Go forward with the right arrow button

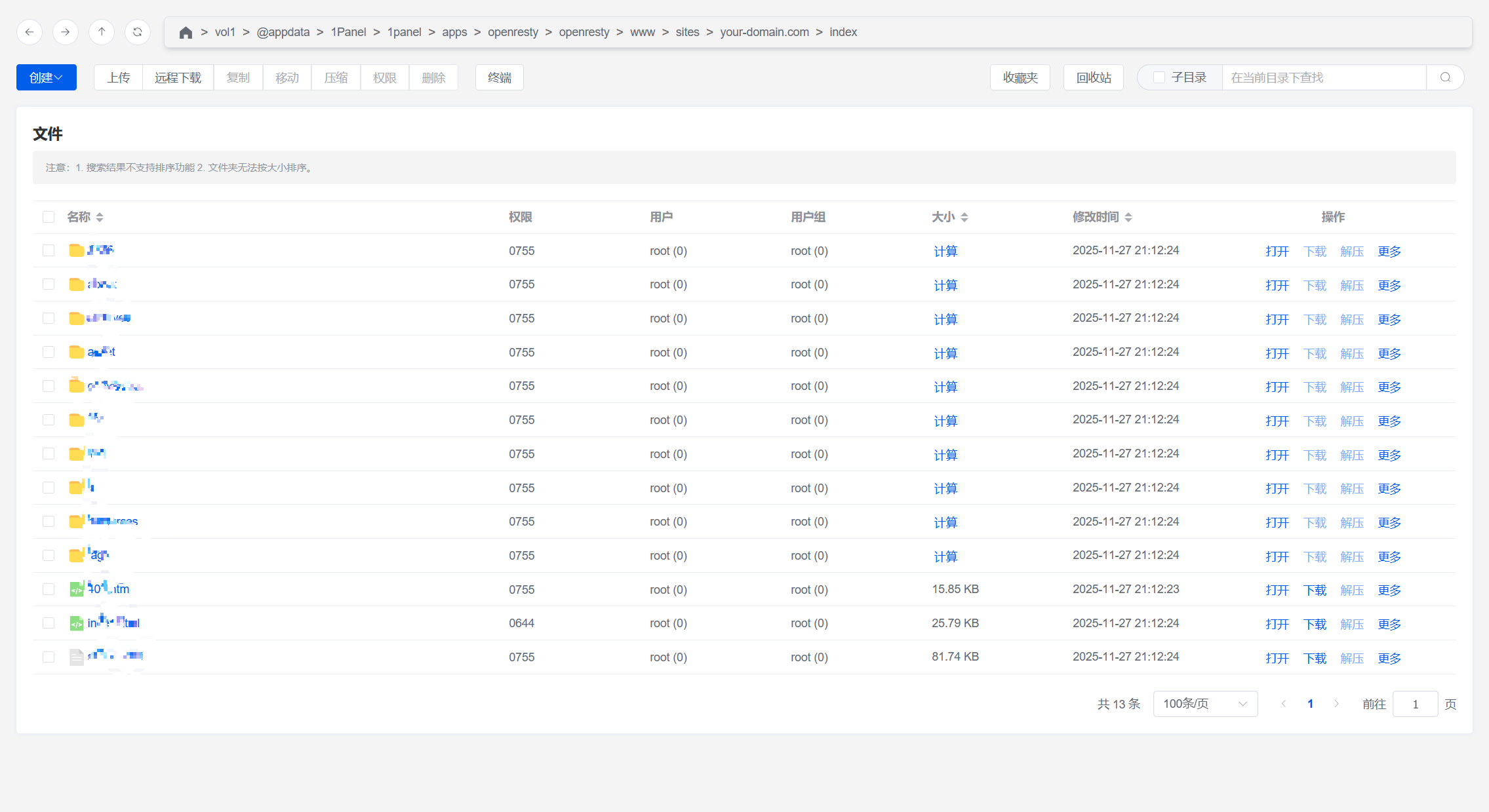click(66, 32)
